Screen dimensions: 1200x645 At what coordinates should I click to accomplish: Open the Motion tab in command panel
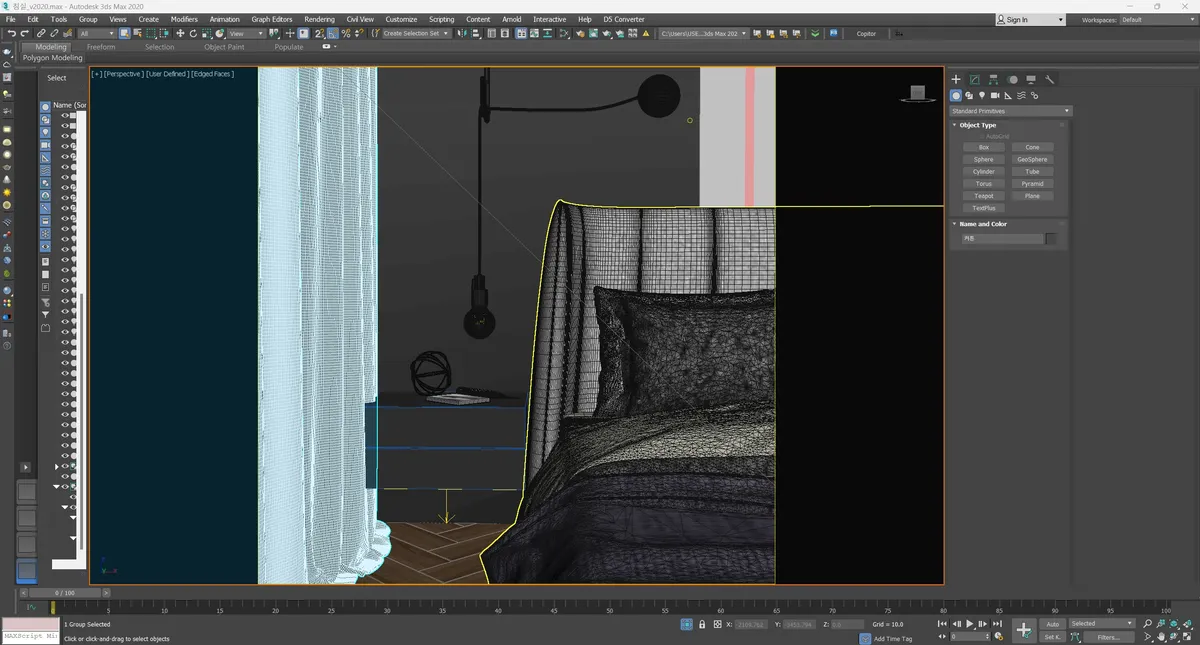tap(1012, 79)
